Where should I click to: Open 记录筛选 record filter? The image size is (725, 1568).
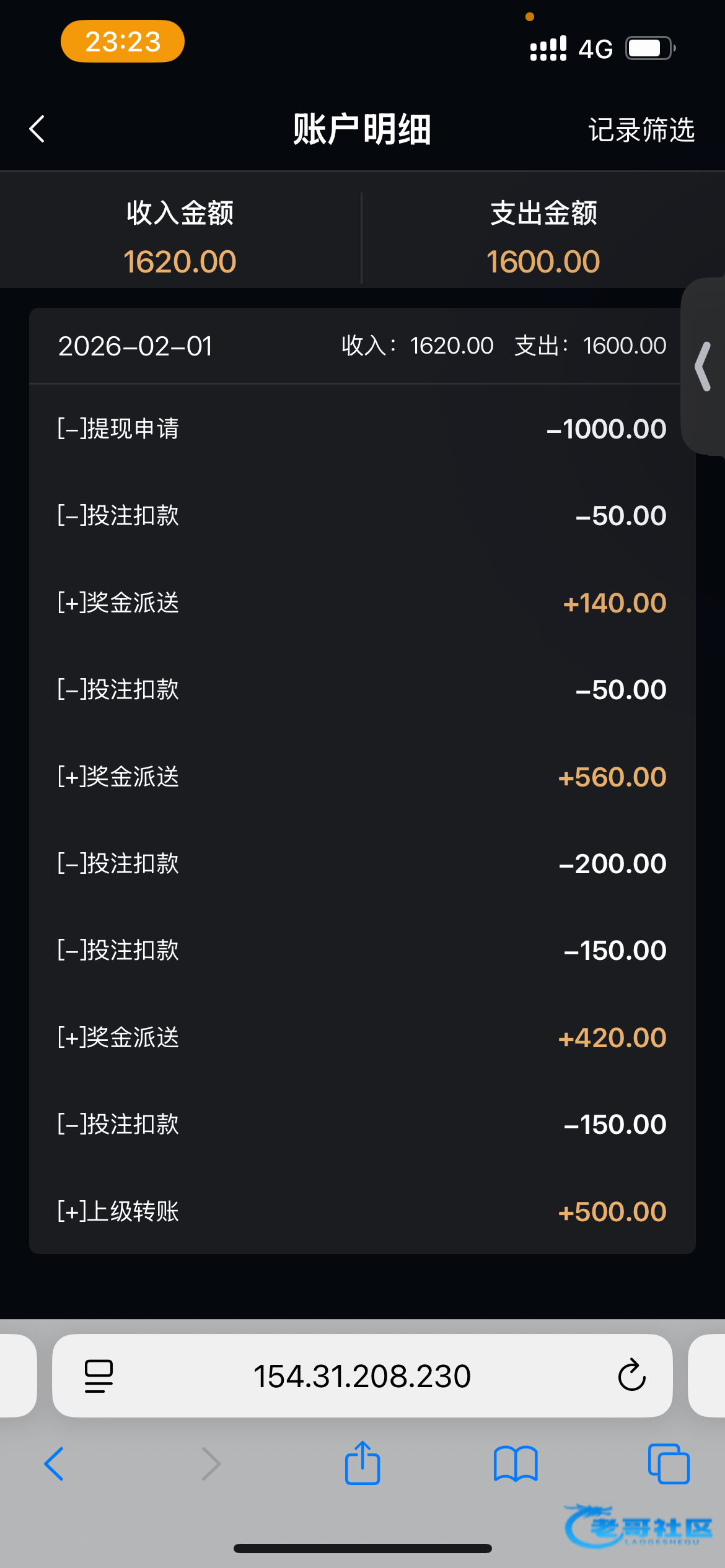tap(641, 130)
